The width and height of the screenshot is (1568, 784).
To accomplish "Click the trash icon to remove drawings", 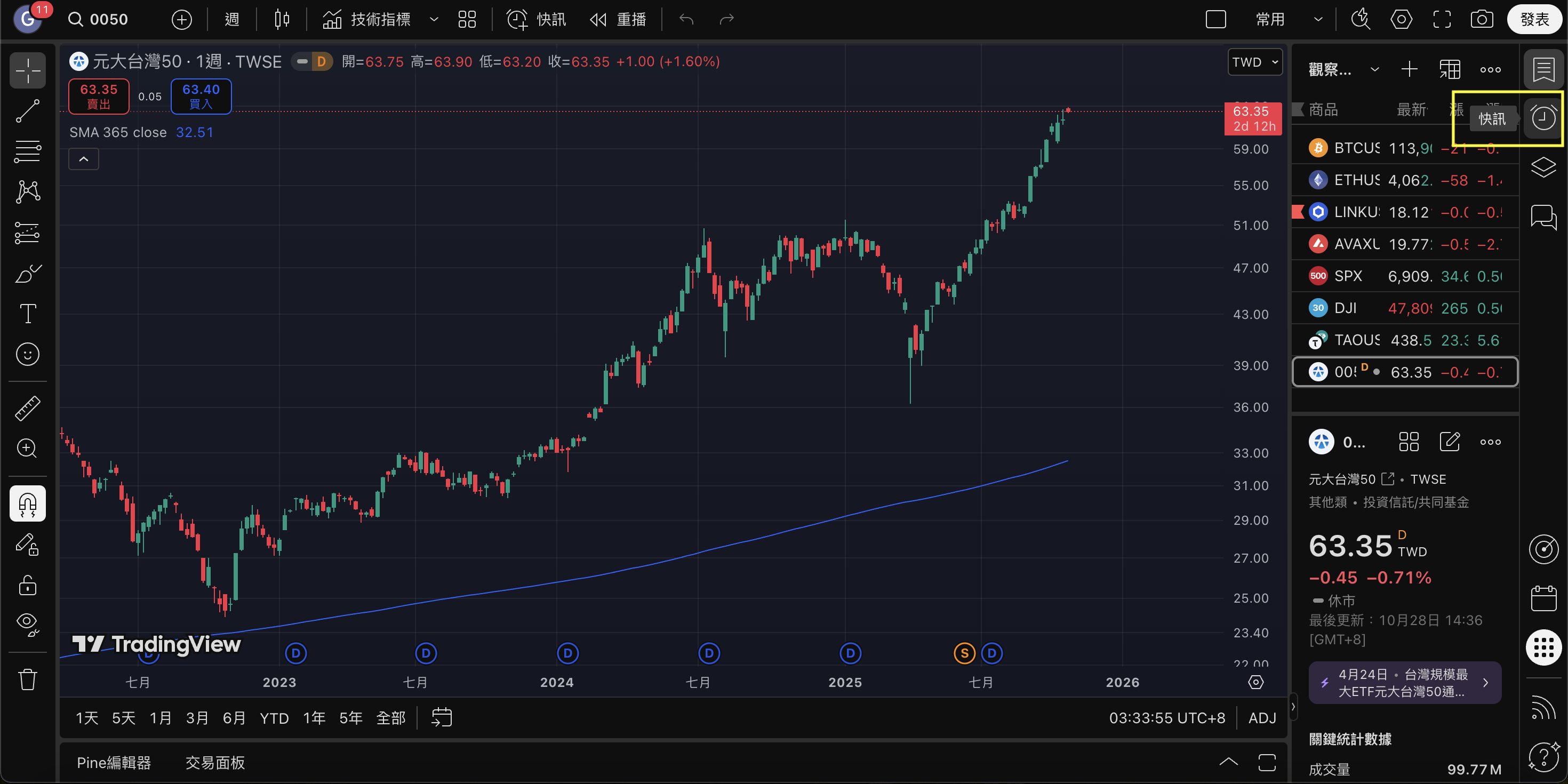I will (x=27, y=679).
